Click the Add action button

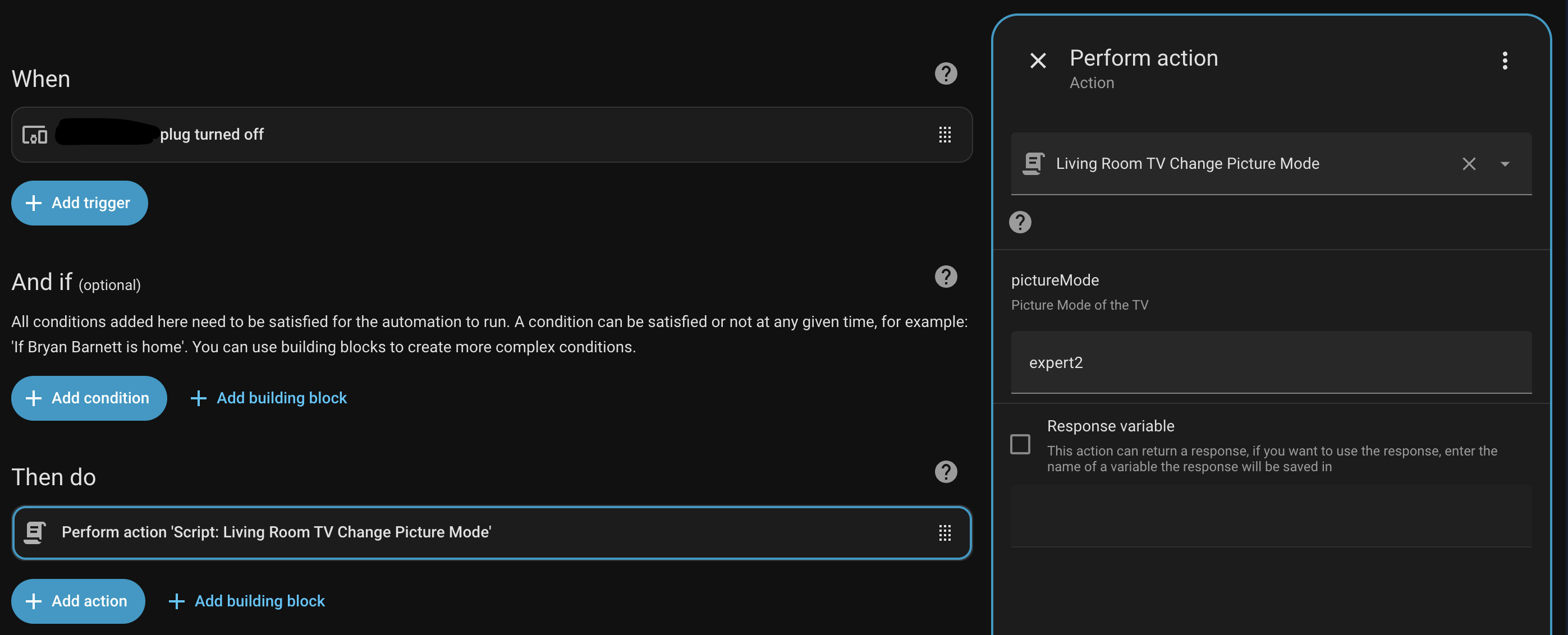tap(78, 601)
